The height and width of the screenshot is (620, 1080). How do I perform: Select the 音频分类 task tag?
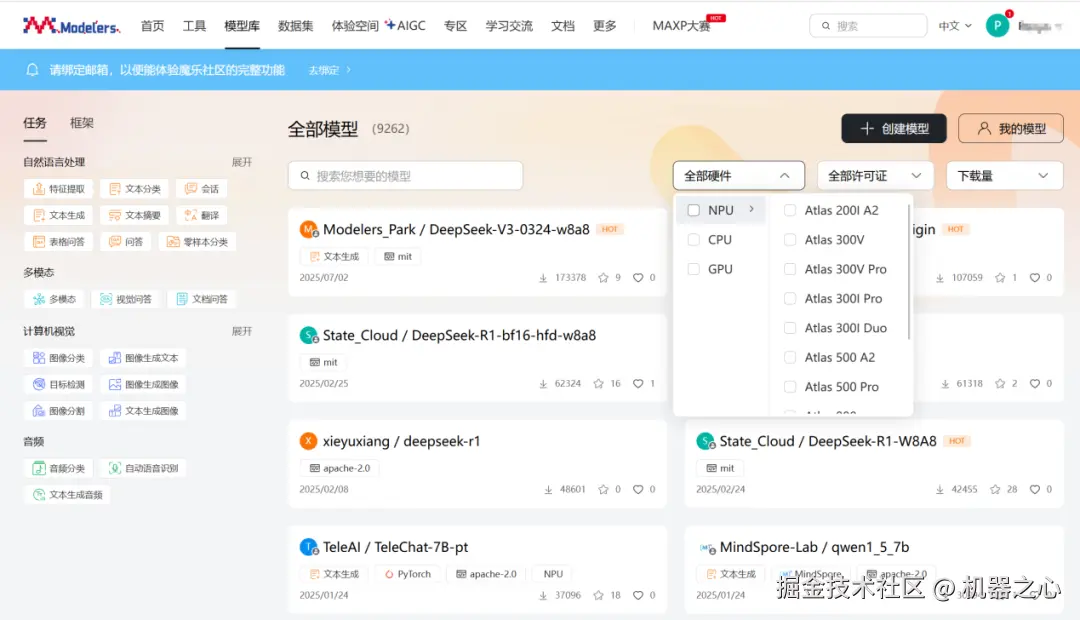tap(59, 468)
